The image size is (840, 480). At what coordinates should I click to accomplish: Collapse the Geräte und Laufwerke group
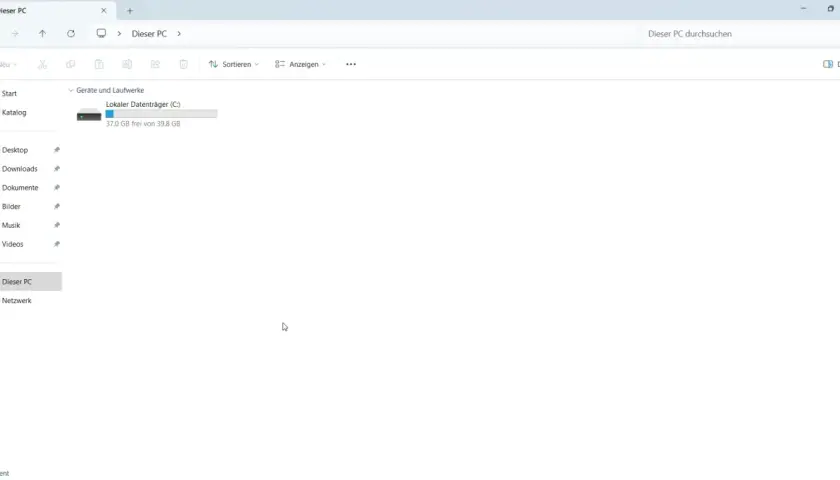point(71,91)
